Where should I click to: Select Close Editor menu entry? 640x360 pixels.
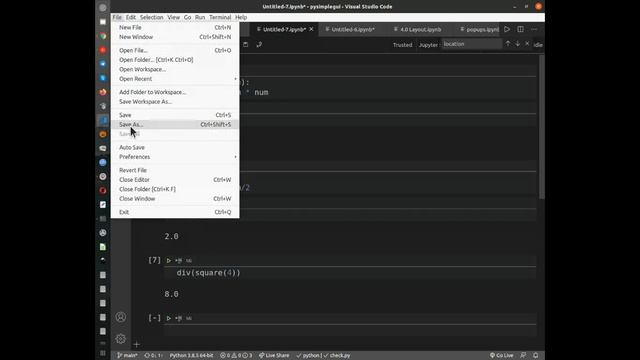[175, 180]
